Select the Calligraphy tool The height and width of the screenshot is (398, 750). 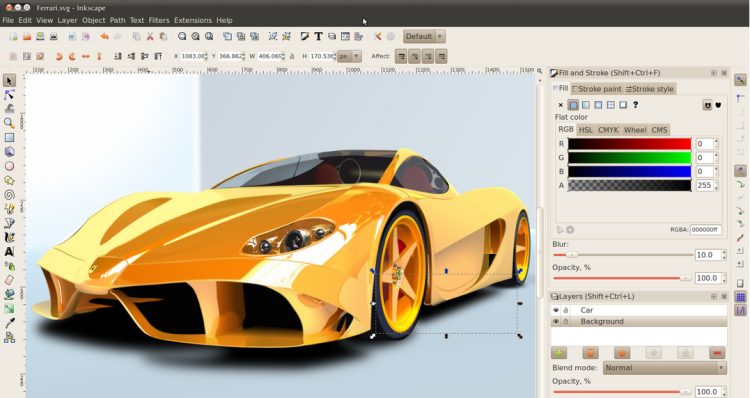click(x=9, y=237)
